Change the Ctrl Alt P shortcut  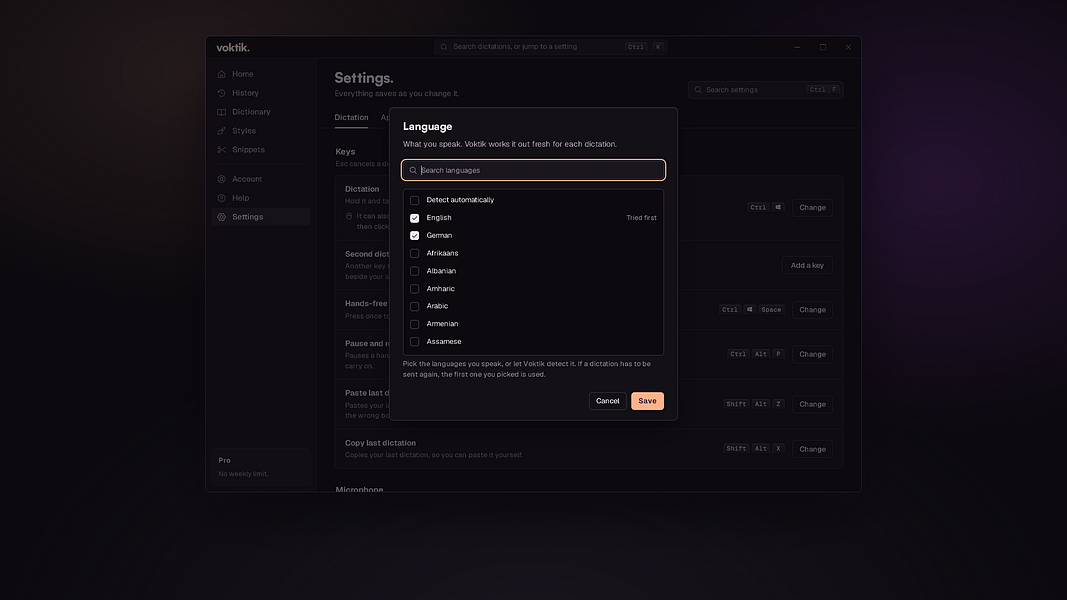click(x=812, y=354)
